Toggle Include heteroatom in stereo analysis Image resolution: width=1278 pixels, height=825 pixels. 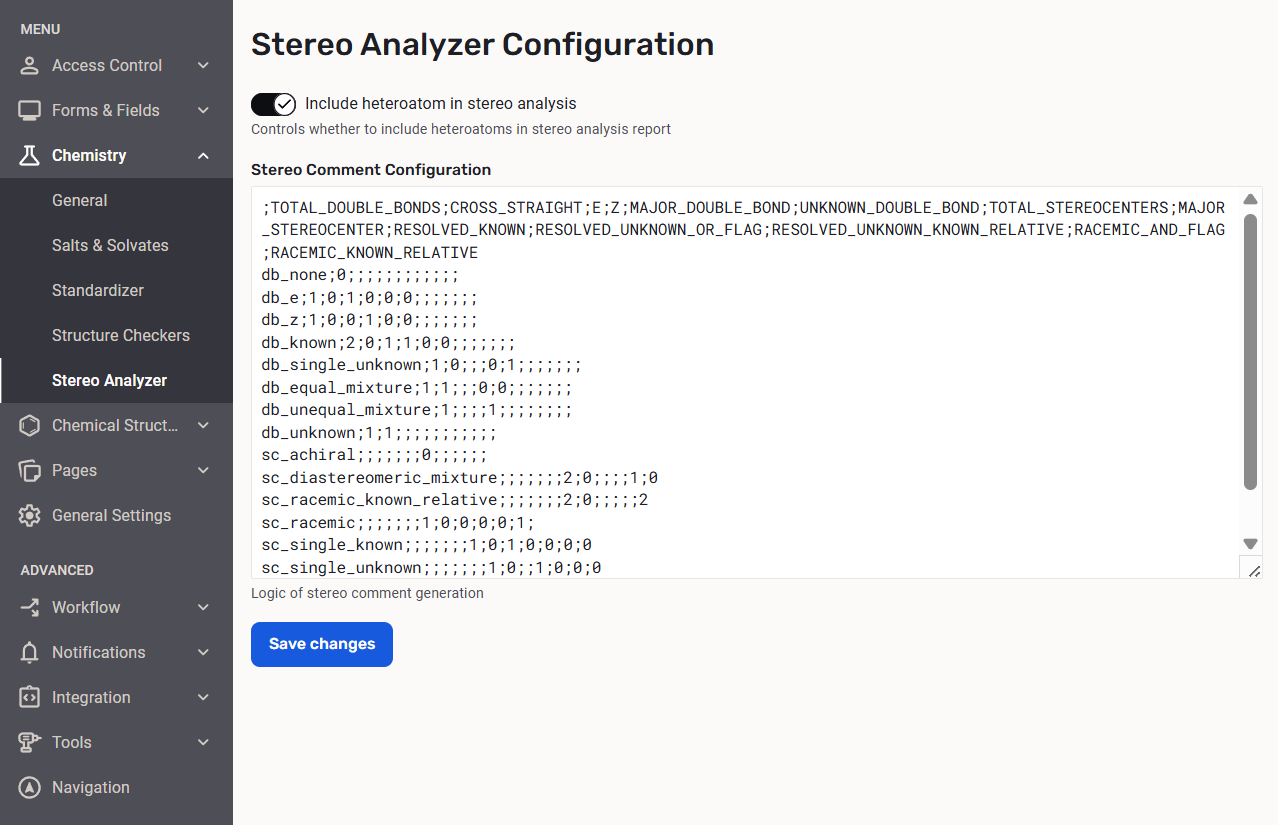tap(273, 104)
